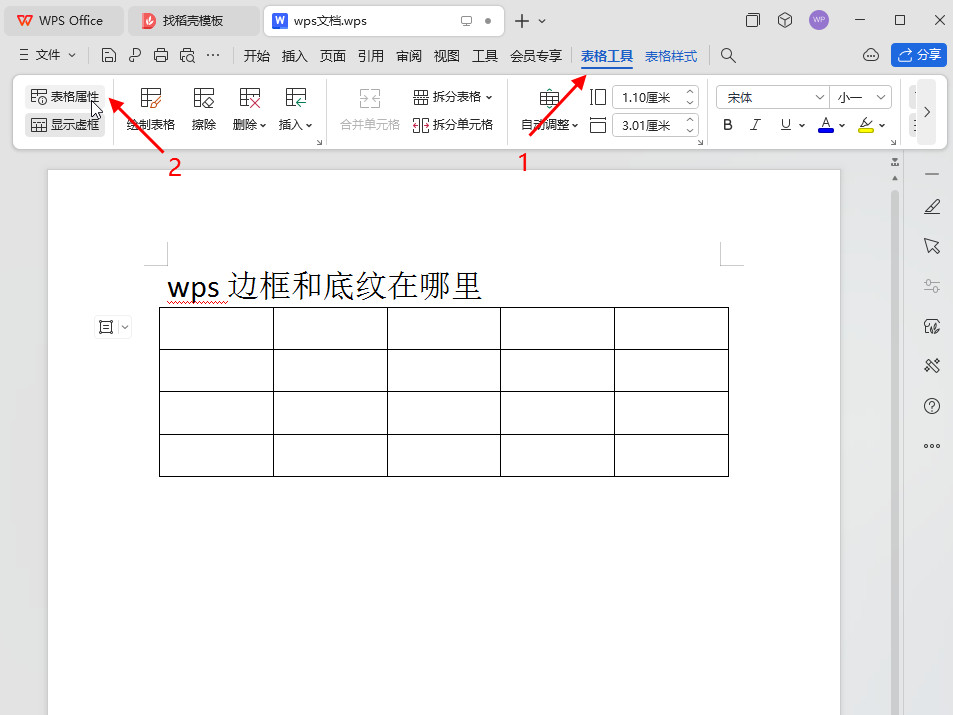Click the Print icon in quick toolbar

coord(161,55)
